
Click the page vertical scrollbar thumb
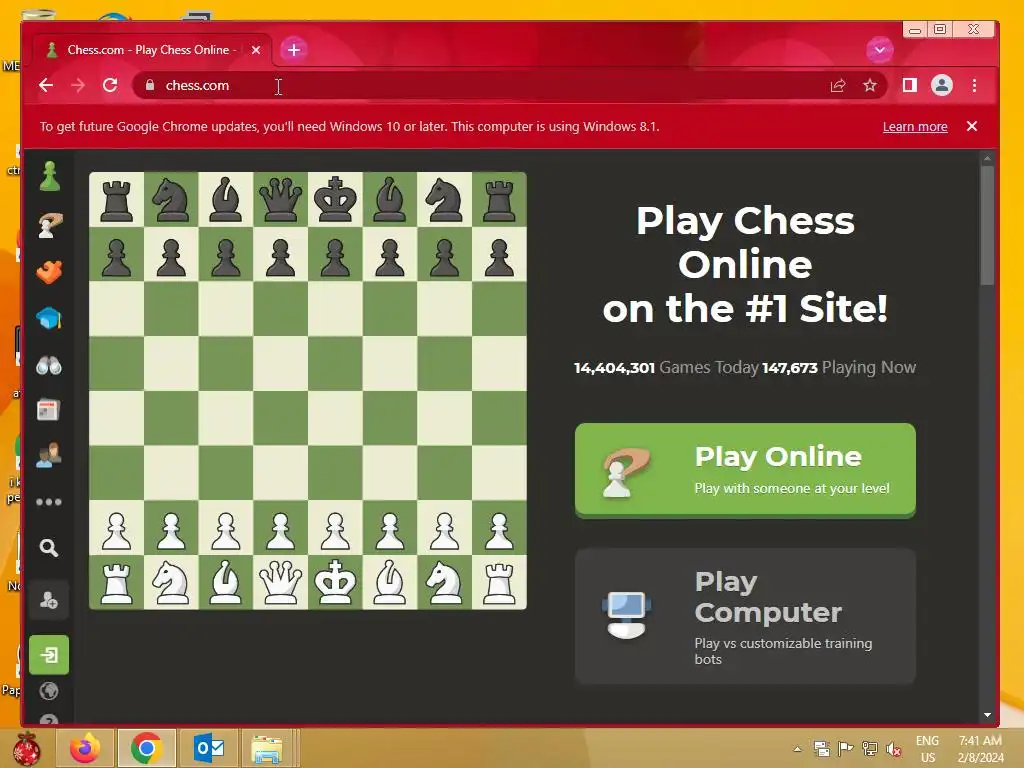click(987, 225)
